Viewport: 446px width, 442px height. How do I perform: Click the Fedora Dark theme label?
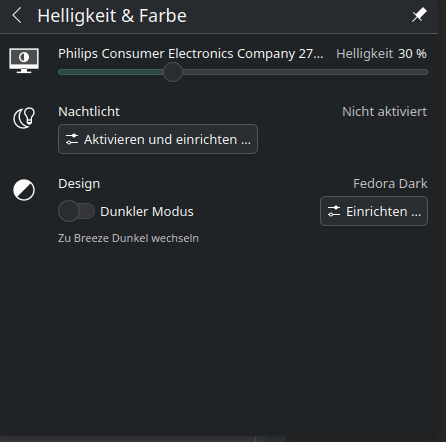point(390,184)
